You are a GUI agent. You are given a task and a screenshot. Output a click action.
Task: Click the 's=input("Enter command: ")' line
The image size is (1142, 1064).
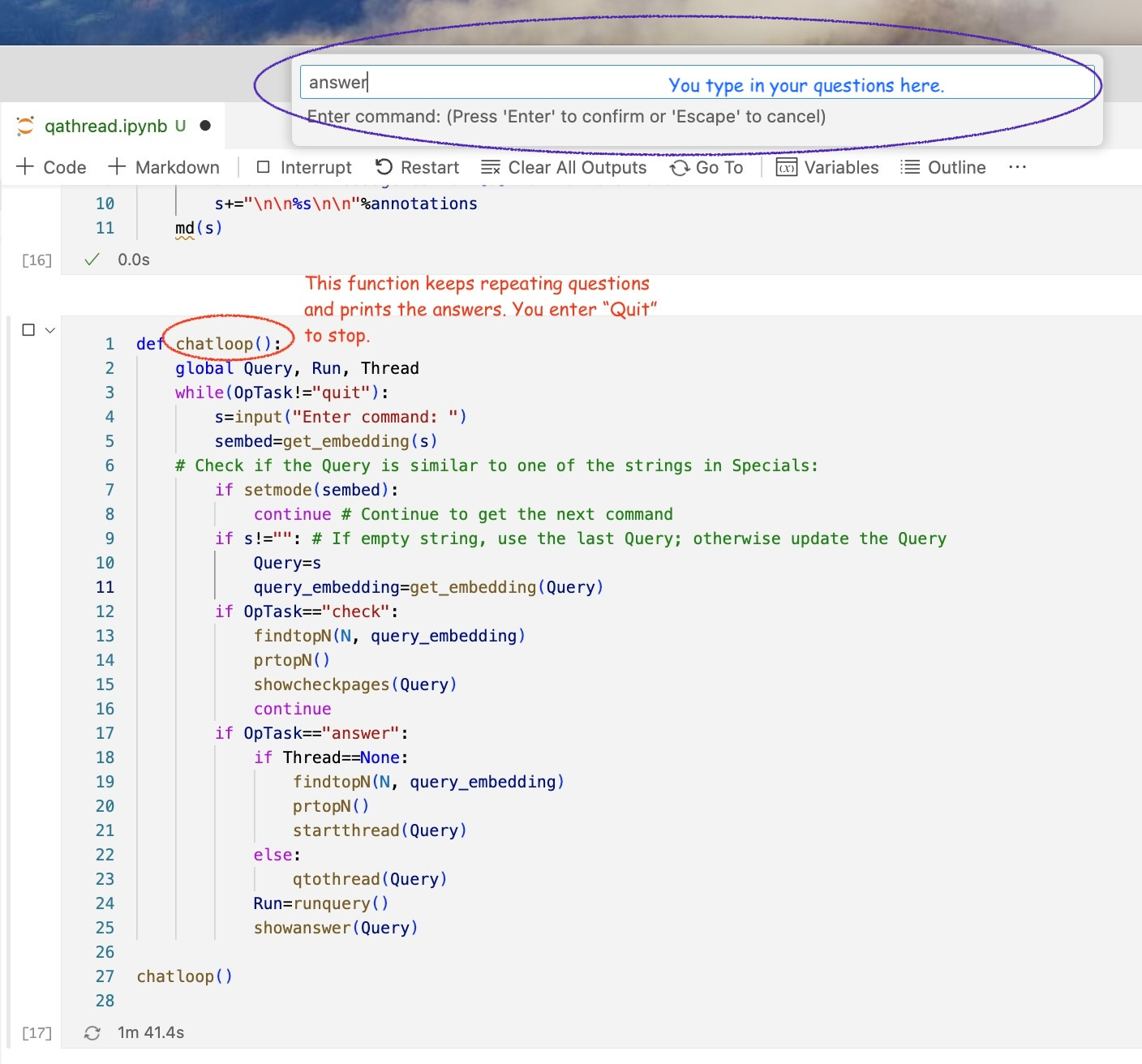(x=341, y=417)
